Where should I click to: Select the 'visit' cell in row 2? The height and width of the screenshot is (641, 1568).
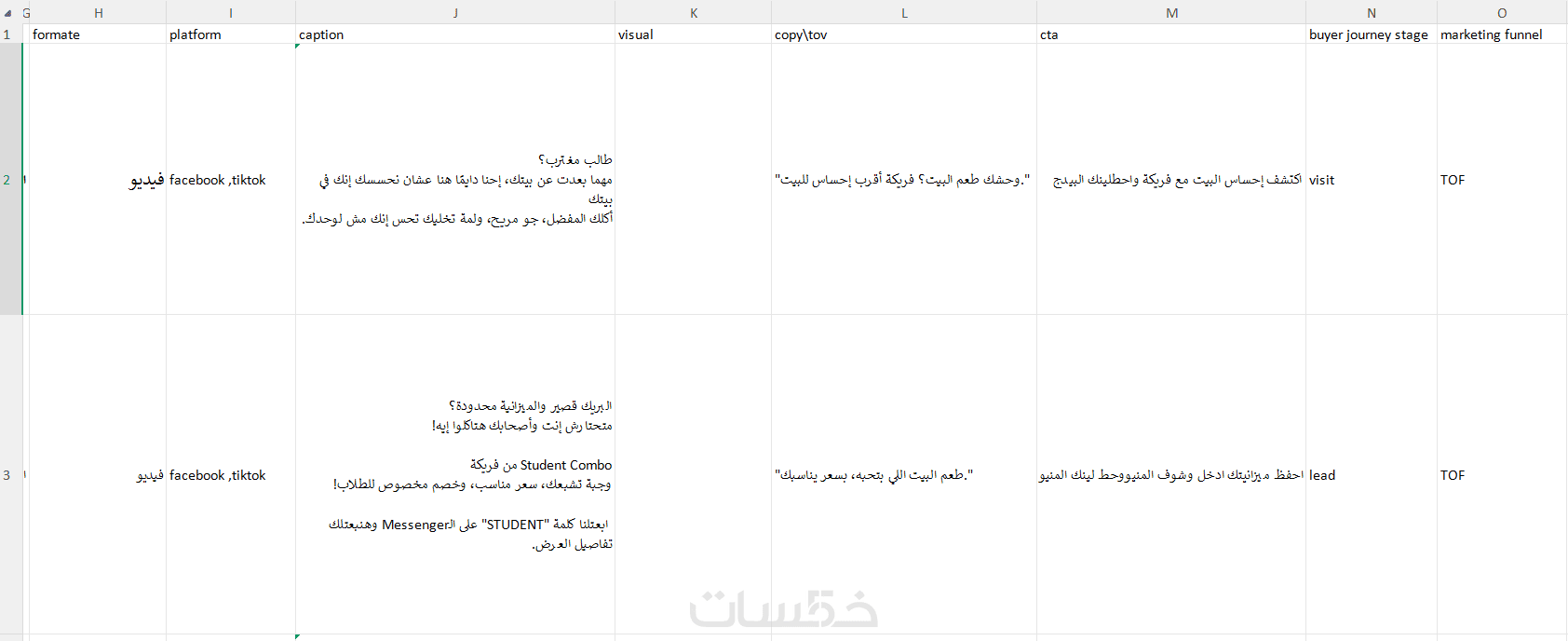coord(1372,180)
